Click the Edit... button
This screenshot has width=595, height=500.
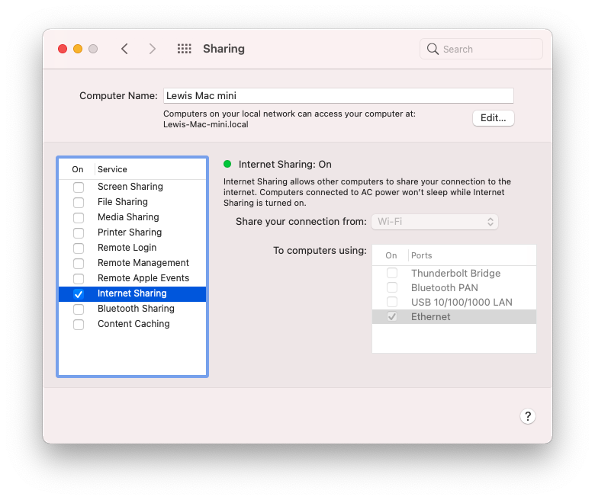493,118
